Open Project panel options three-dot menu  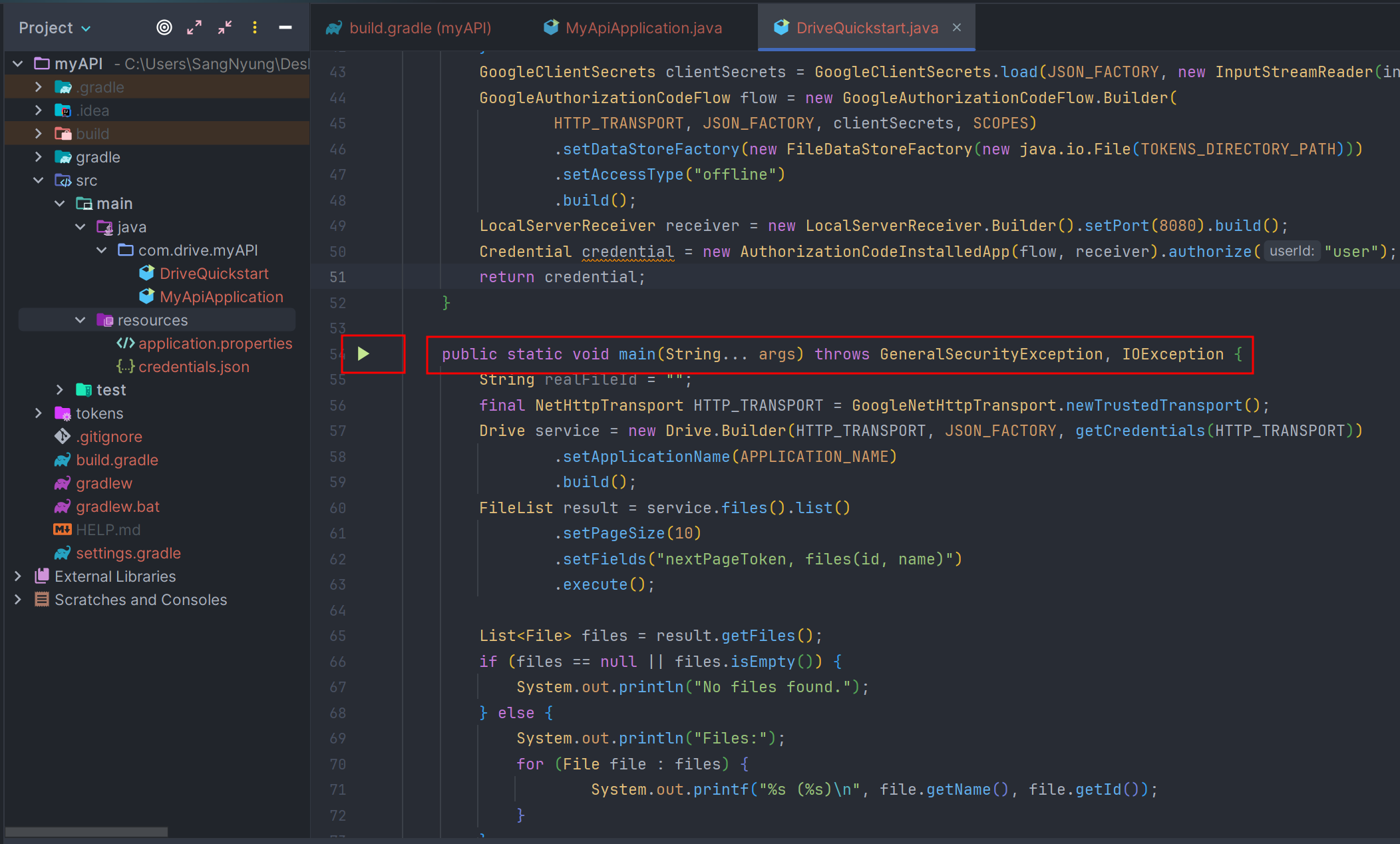point(255,27)
